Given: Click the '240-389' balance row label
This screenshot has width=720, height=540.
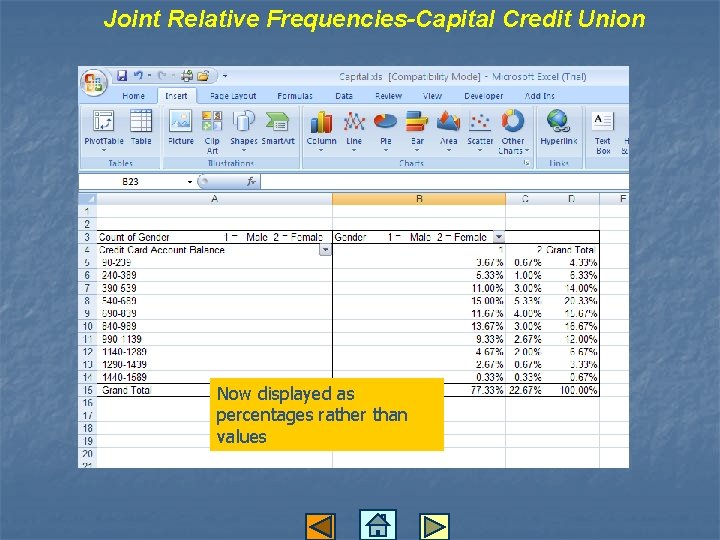Looking at the screenshot, I should (119, 276).
